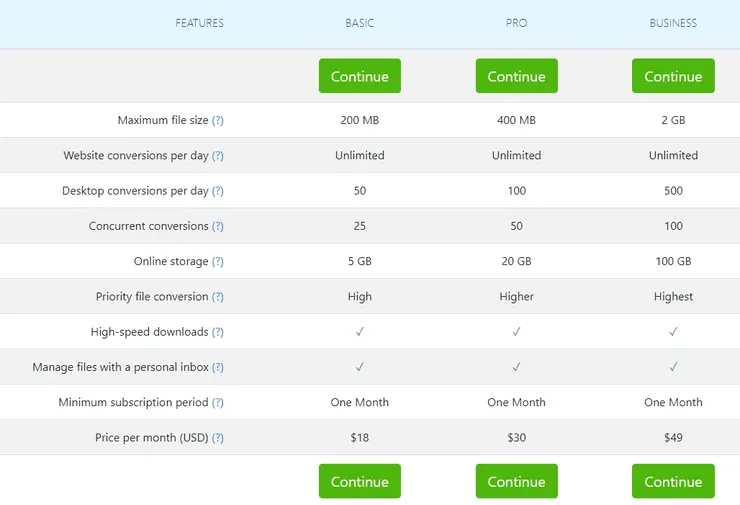Click the '$49' price for BUSINESS

coord(673,438)
